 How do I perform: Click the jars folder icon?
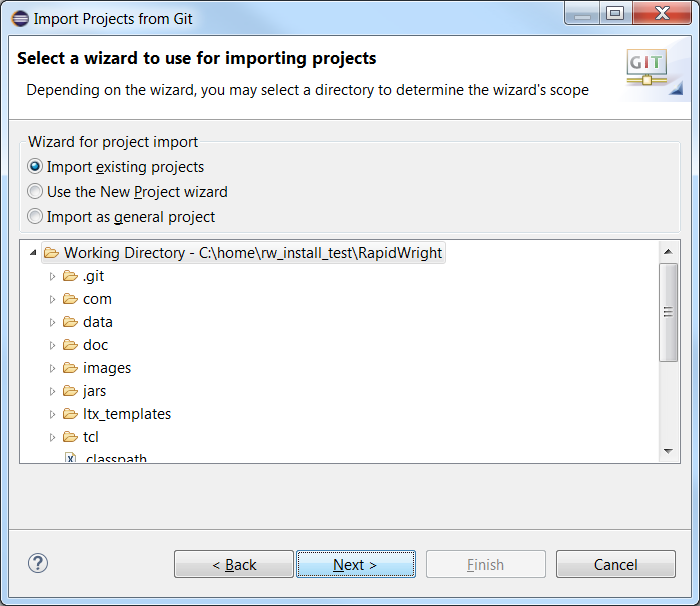pos(70,391)
